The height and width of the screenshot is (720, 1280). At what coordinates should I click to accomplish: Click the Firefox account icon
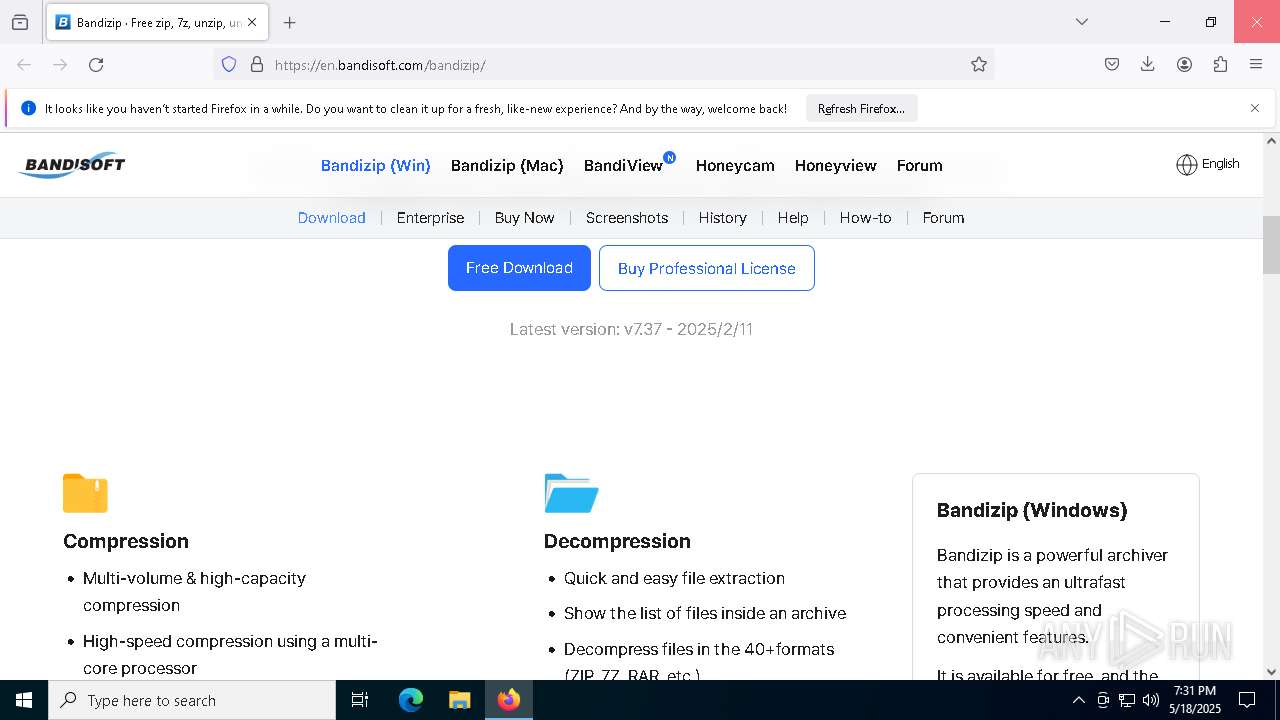pos(1184,65)
